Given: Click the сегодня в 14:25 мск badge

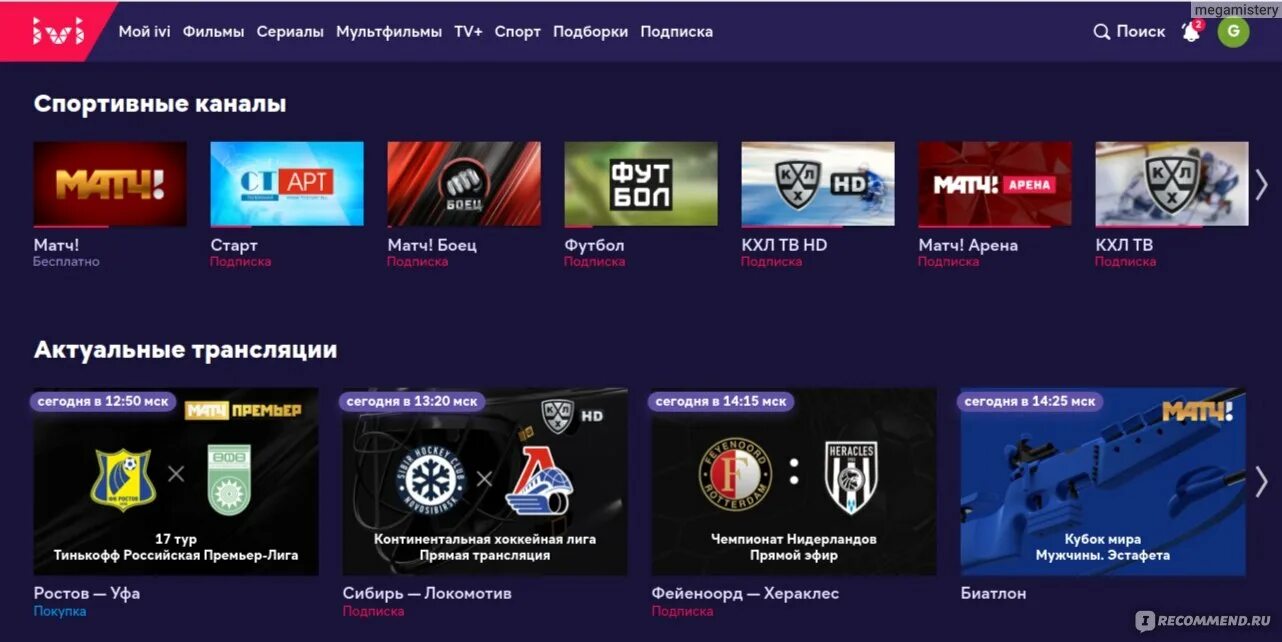Looking at the screenshot, I should click(1030, 401).
